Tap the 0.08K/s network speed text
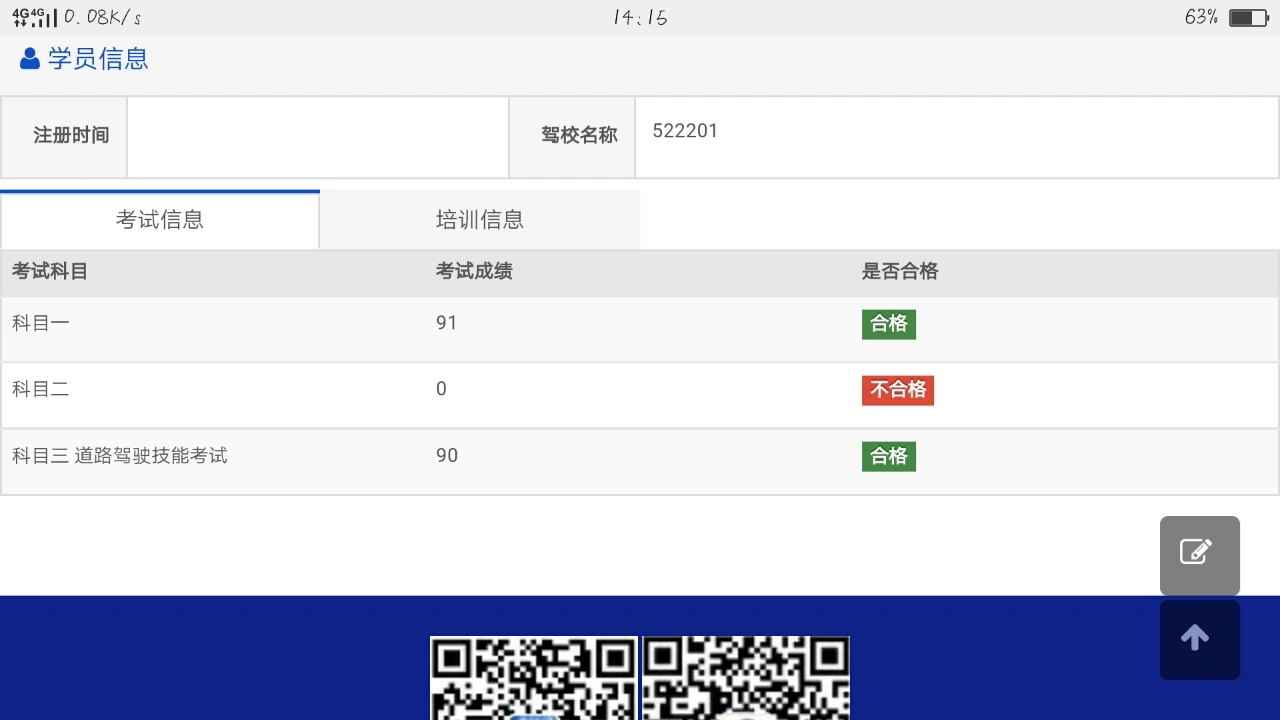This screenshot has width=1280, height=720. (103, 18)
